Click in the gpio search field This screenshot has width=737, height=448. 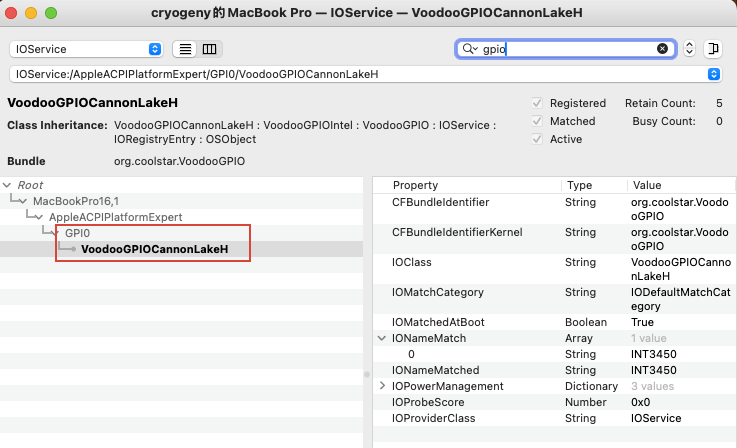[x=566, y=49]
